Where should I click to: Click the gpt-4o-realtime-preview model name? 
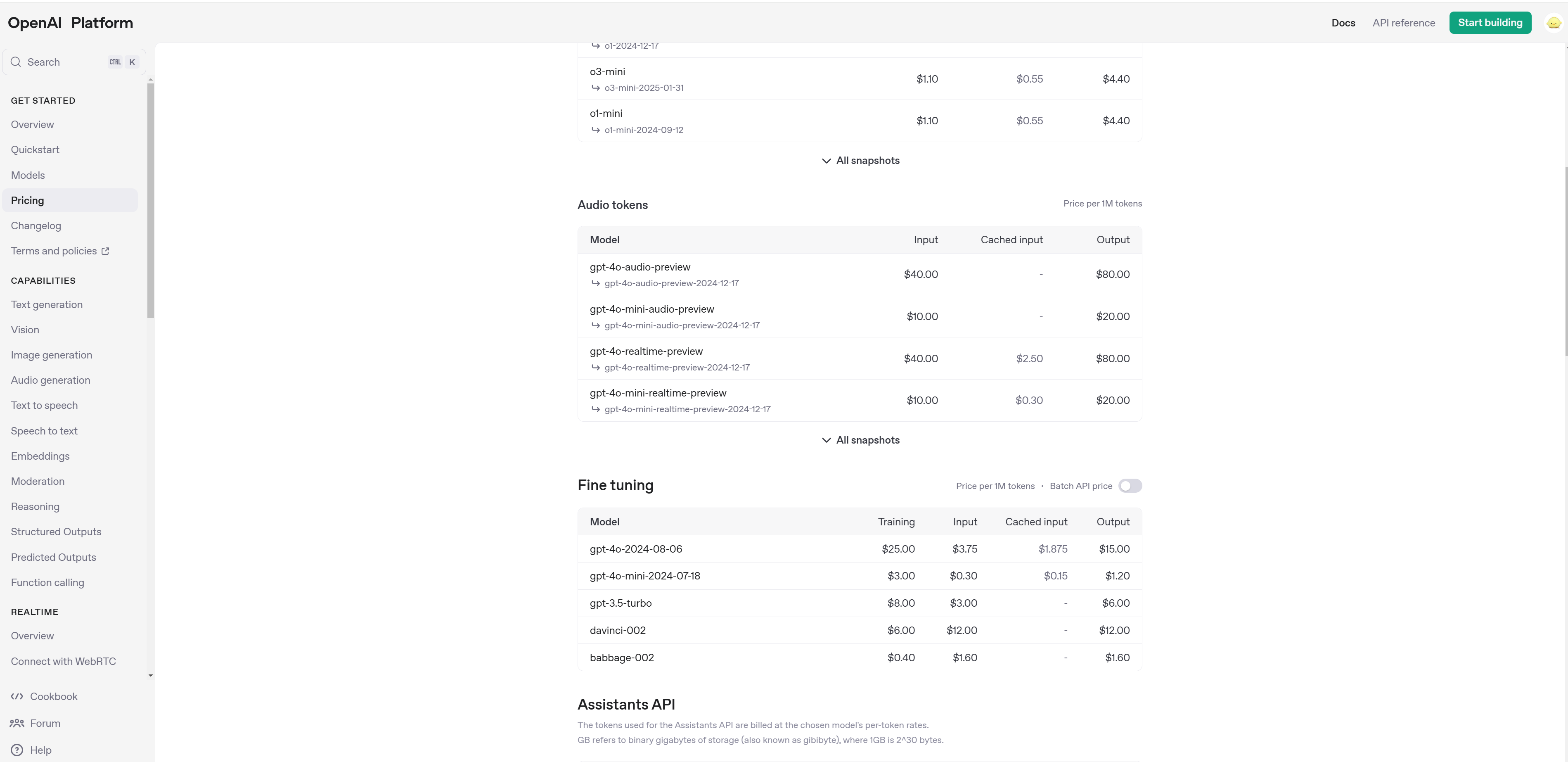647,351
